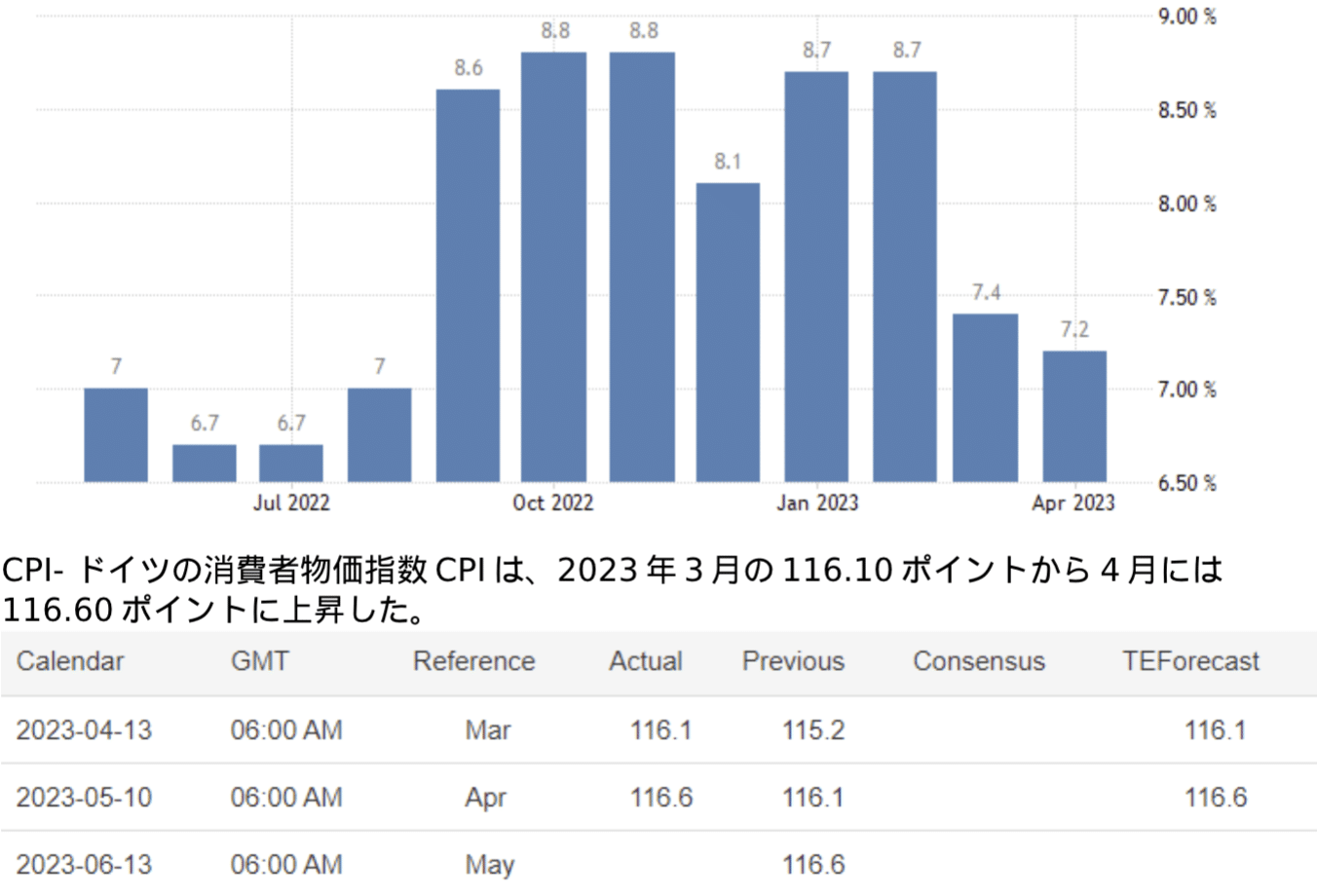
Task: Select the Actual column header
Action: tap(645, 661)
